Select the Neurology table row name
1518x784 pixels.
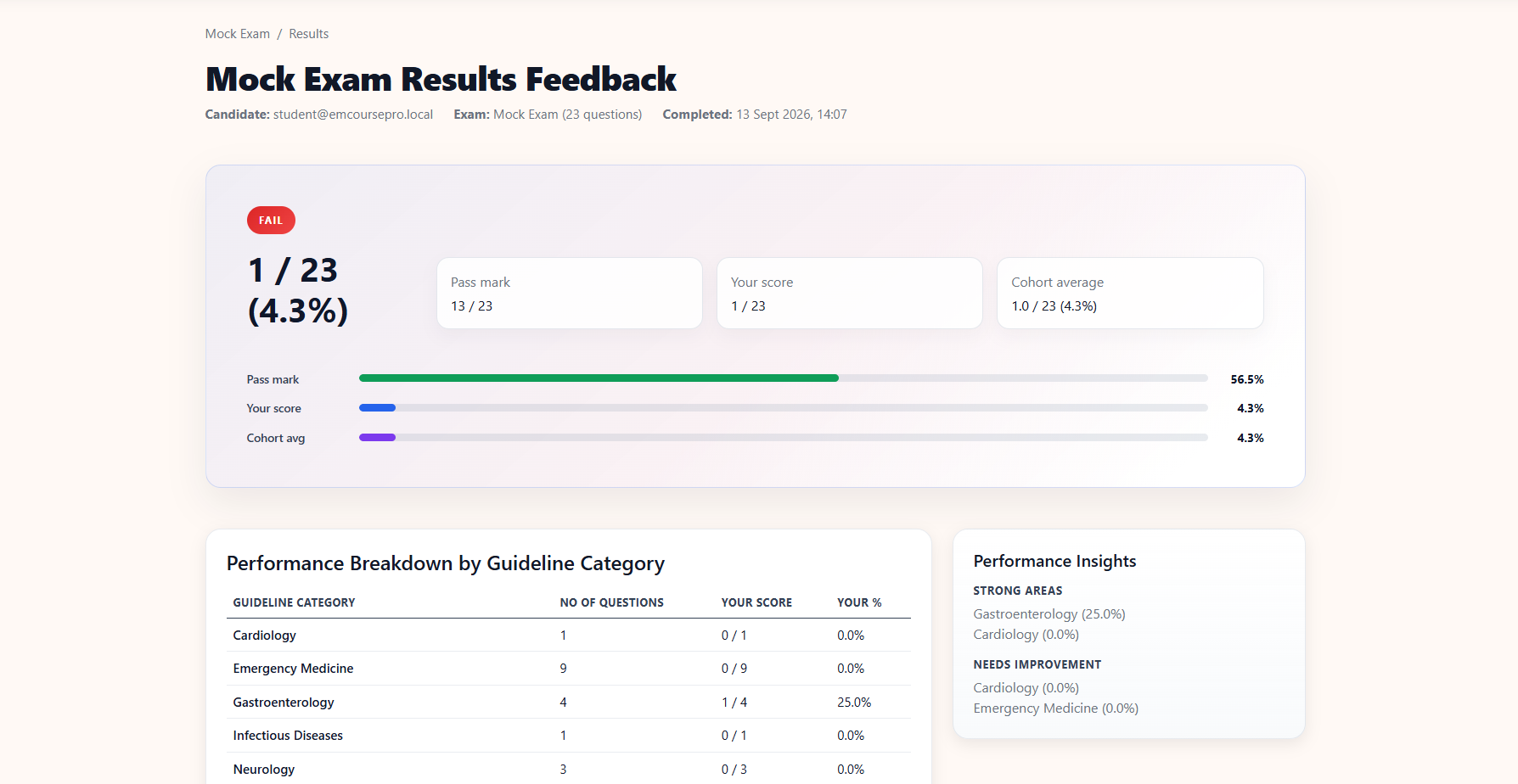263,770
